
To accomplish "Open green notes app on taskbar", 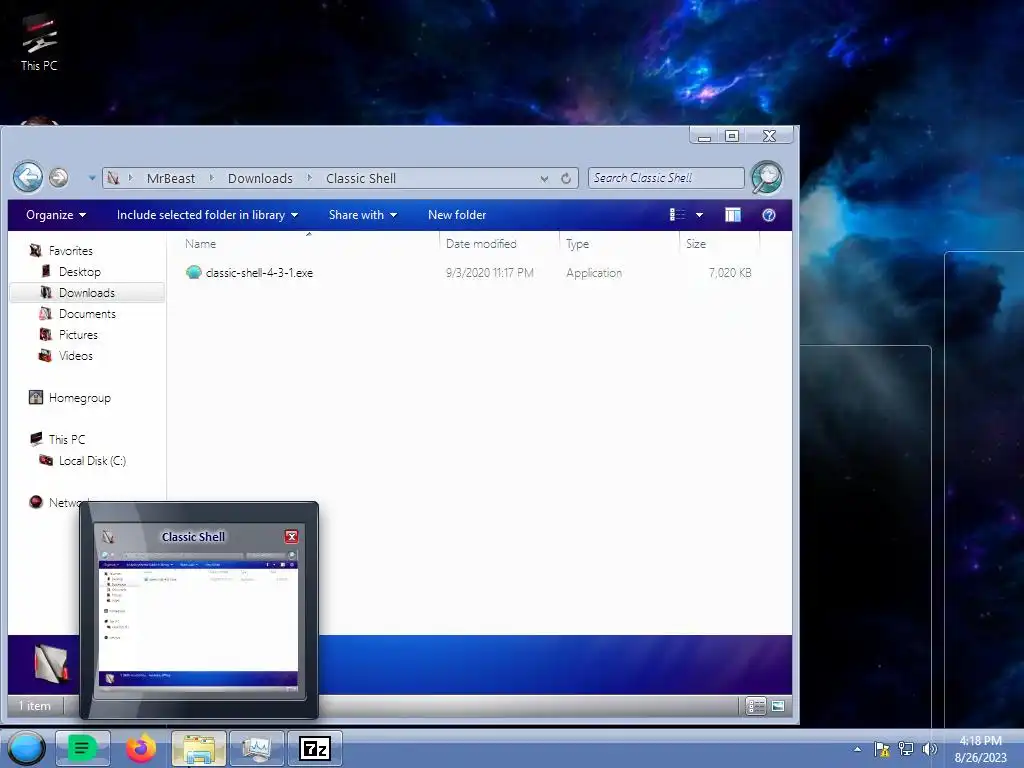I will 82,748.
